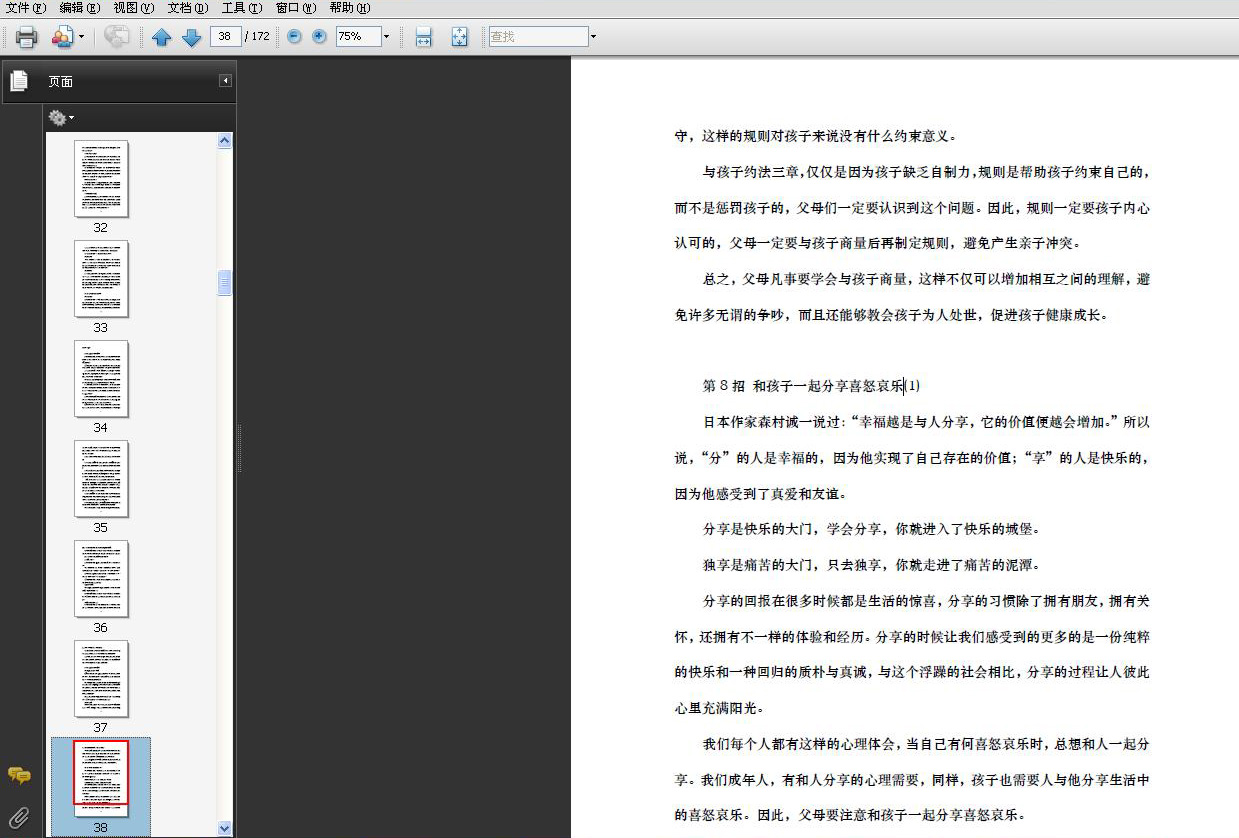
Task: Open the pages panel gear options menu
Action: pos(61,118)
